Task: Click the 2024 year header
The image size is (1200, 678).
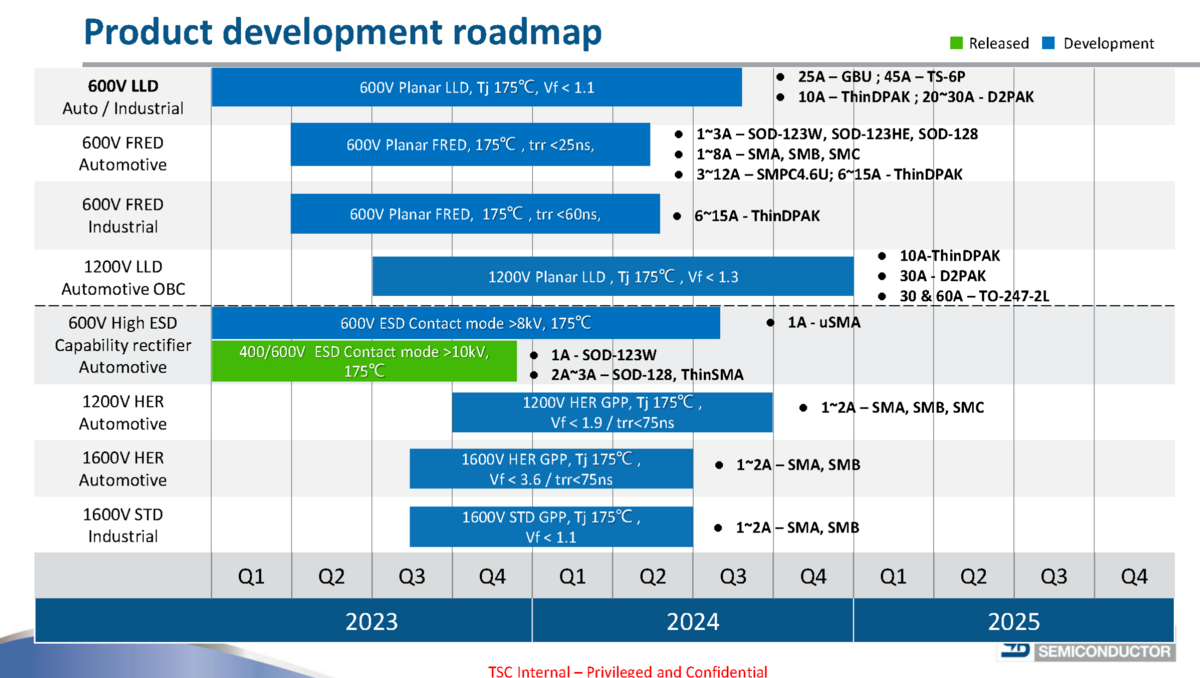Action: tap(692, 621)
